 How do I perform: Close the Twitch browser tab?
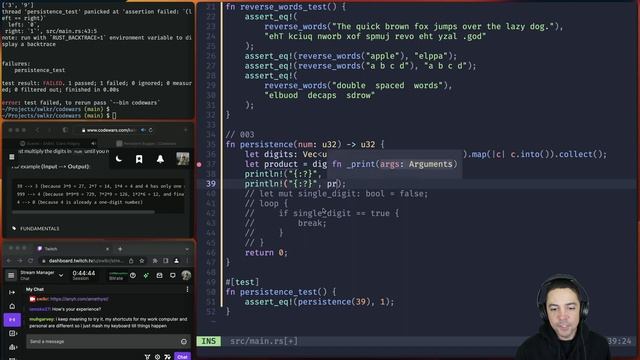pos(107,249)
